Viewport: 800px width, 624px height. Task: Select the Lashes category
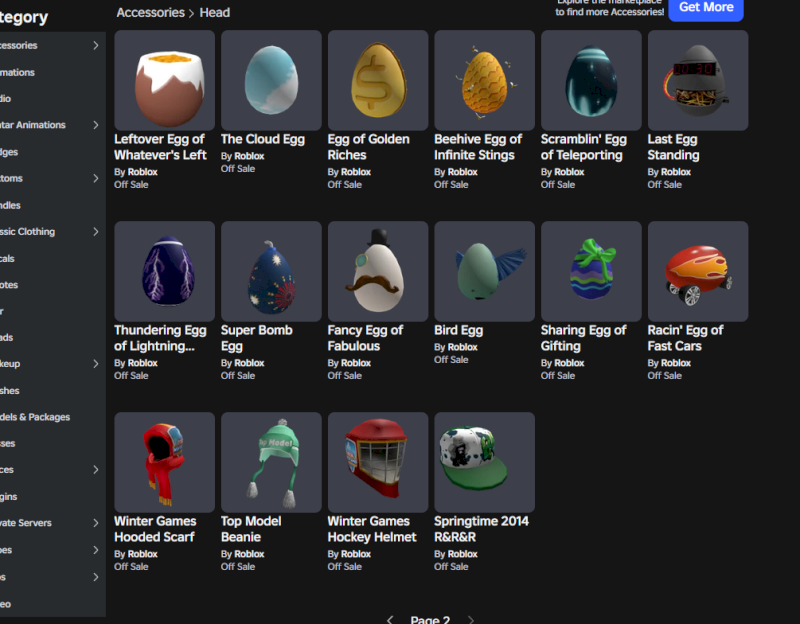click(10, 390)
